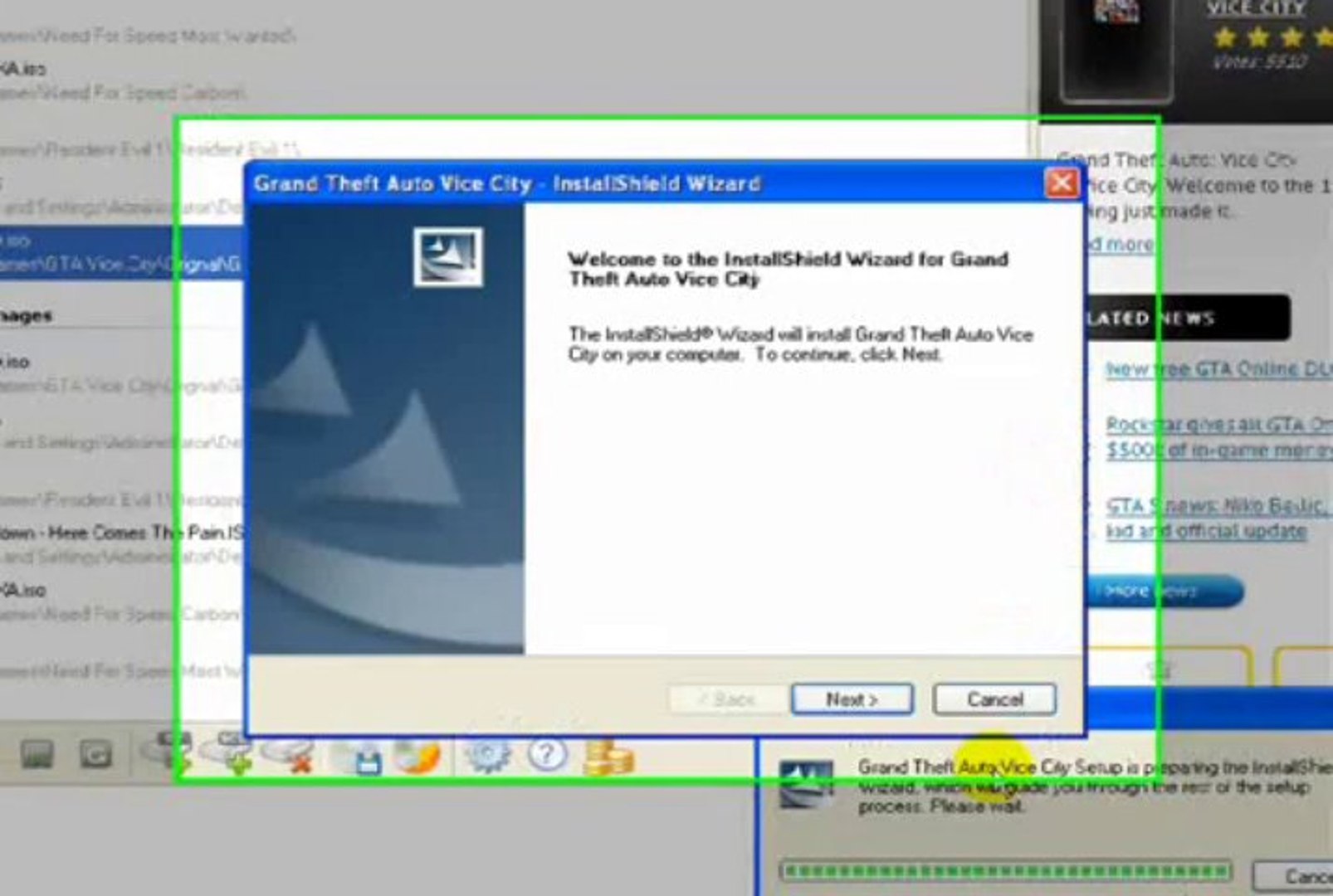
Task: Click the grey circular-arrow toolbar icon
Action: (95, 754)
